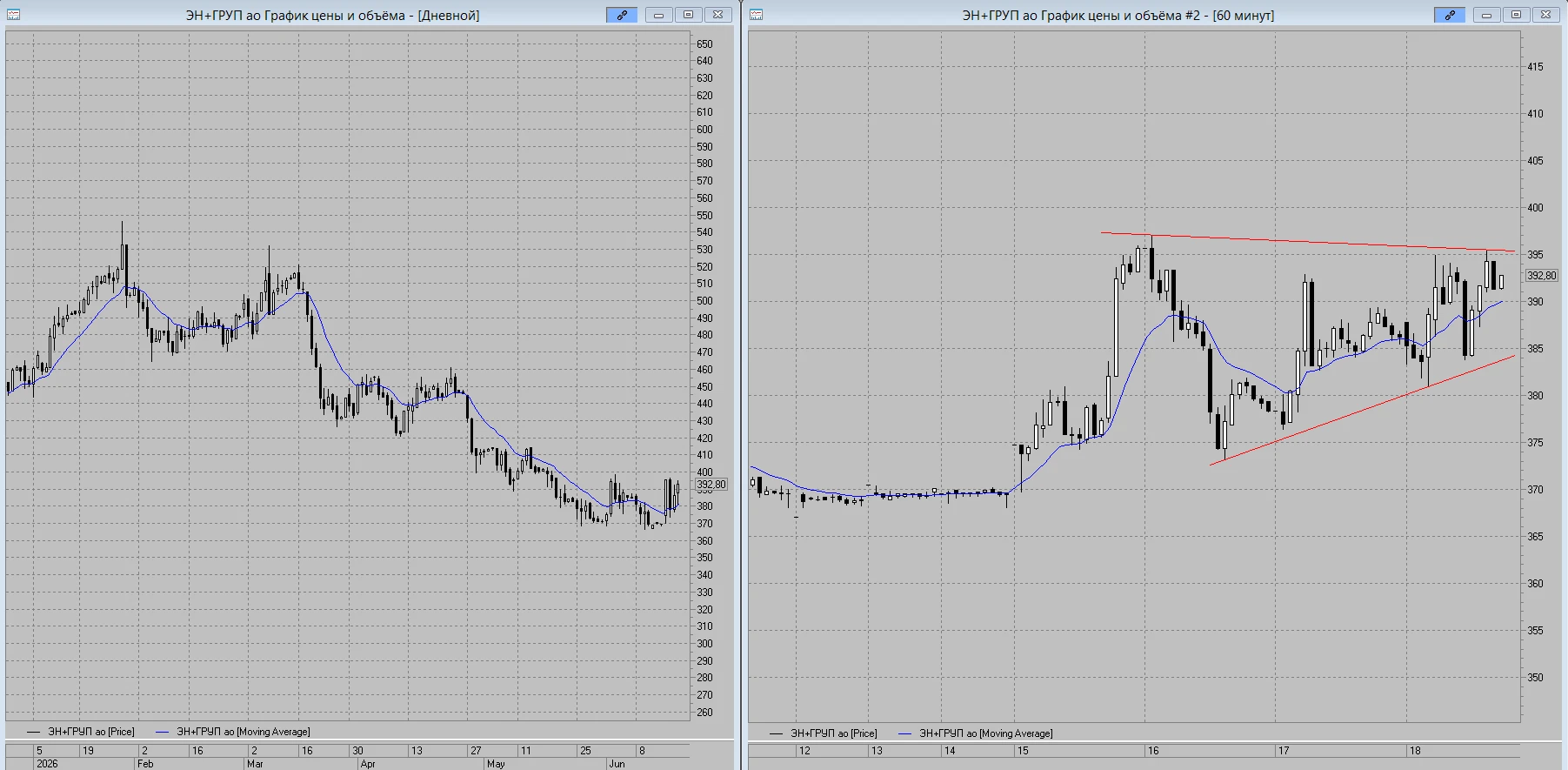The width and height of the screenshot is (1568, 770).
Task: Click the [Moving Average] legend entry in the daily chart
Action: 233,732
